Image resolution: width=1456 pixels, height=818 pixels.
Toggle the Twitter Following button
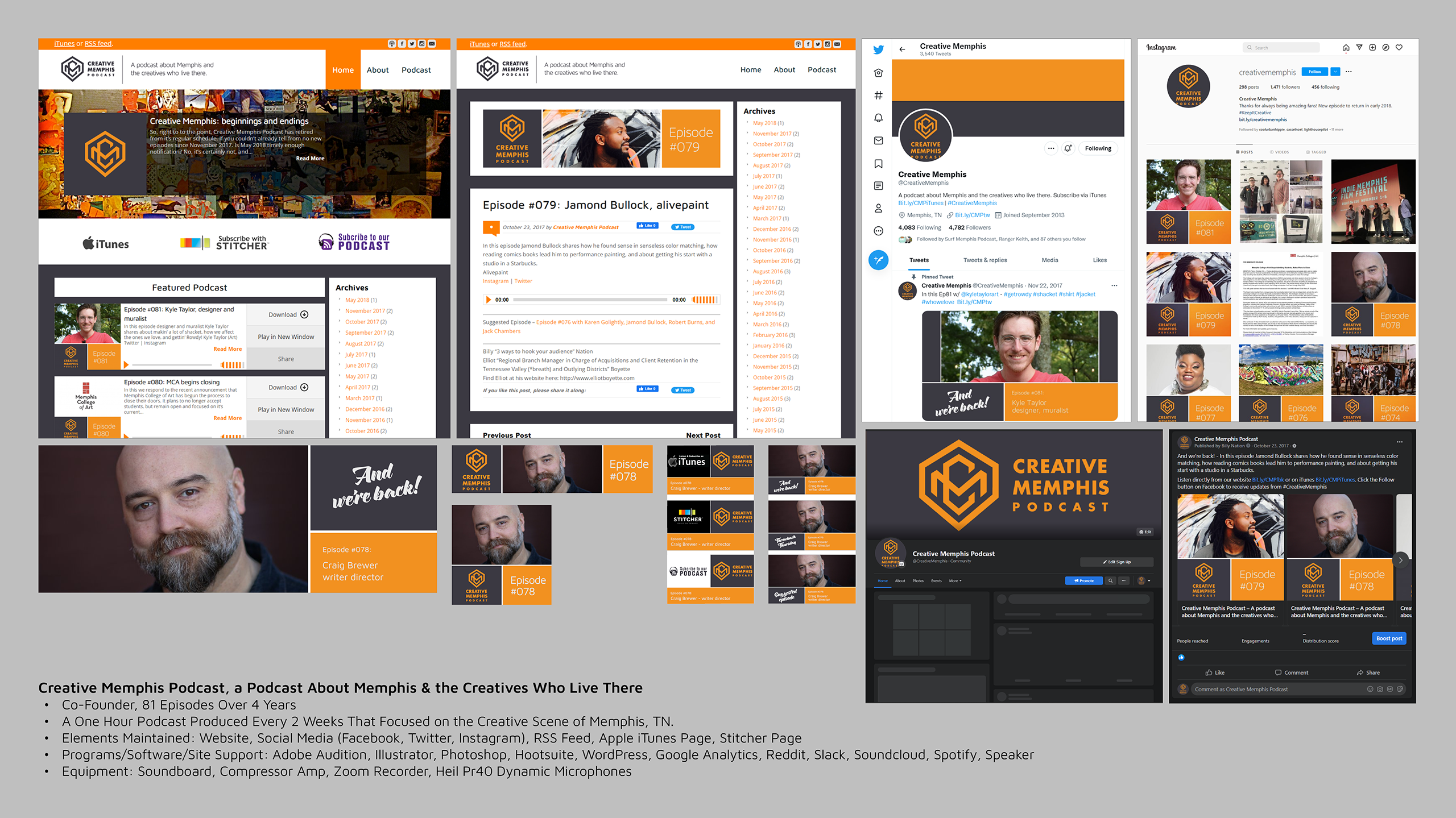click(x=1098, y=148)
